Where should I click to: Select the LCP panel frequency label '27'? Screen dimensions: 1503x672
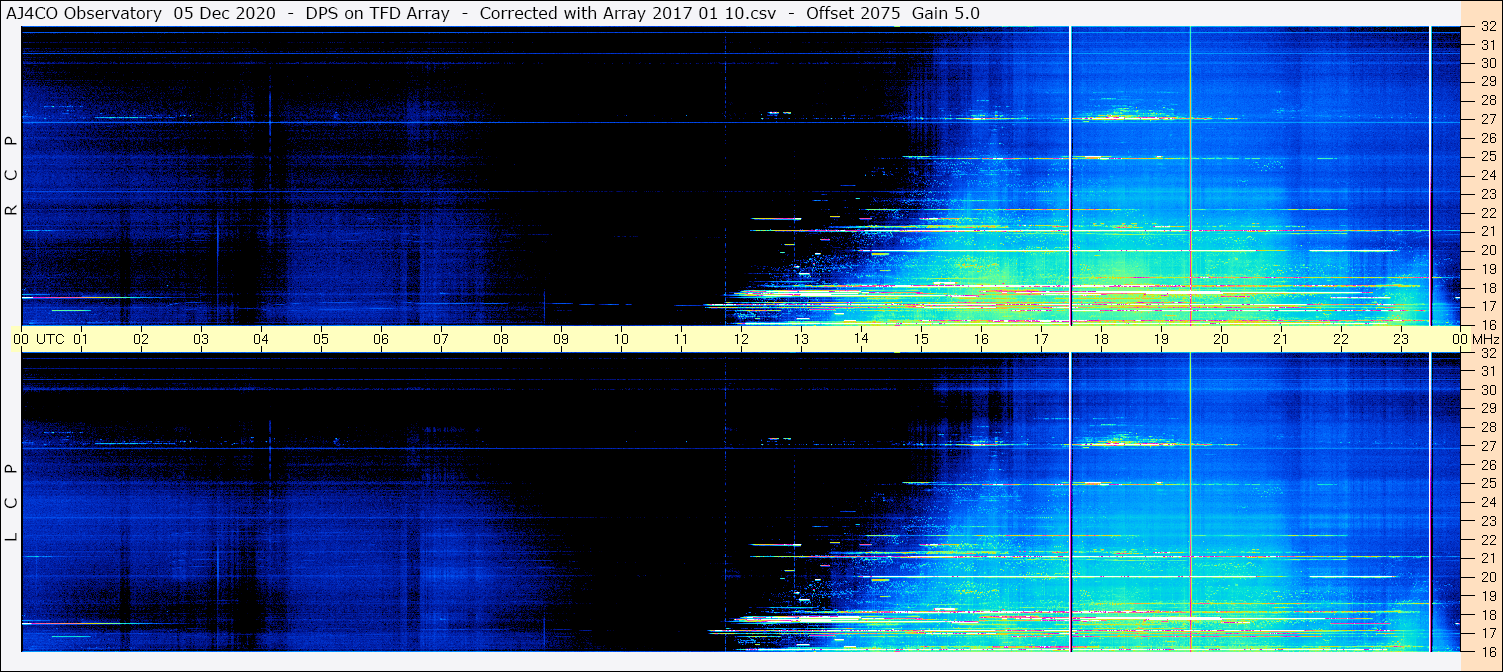(1487, 446)
